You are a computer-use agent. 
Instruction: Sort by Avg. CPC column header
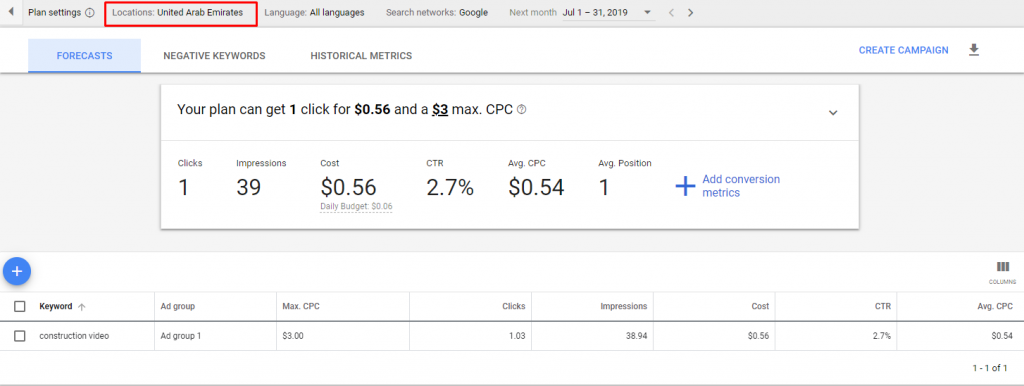pos(996,306)
